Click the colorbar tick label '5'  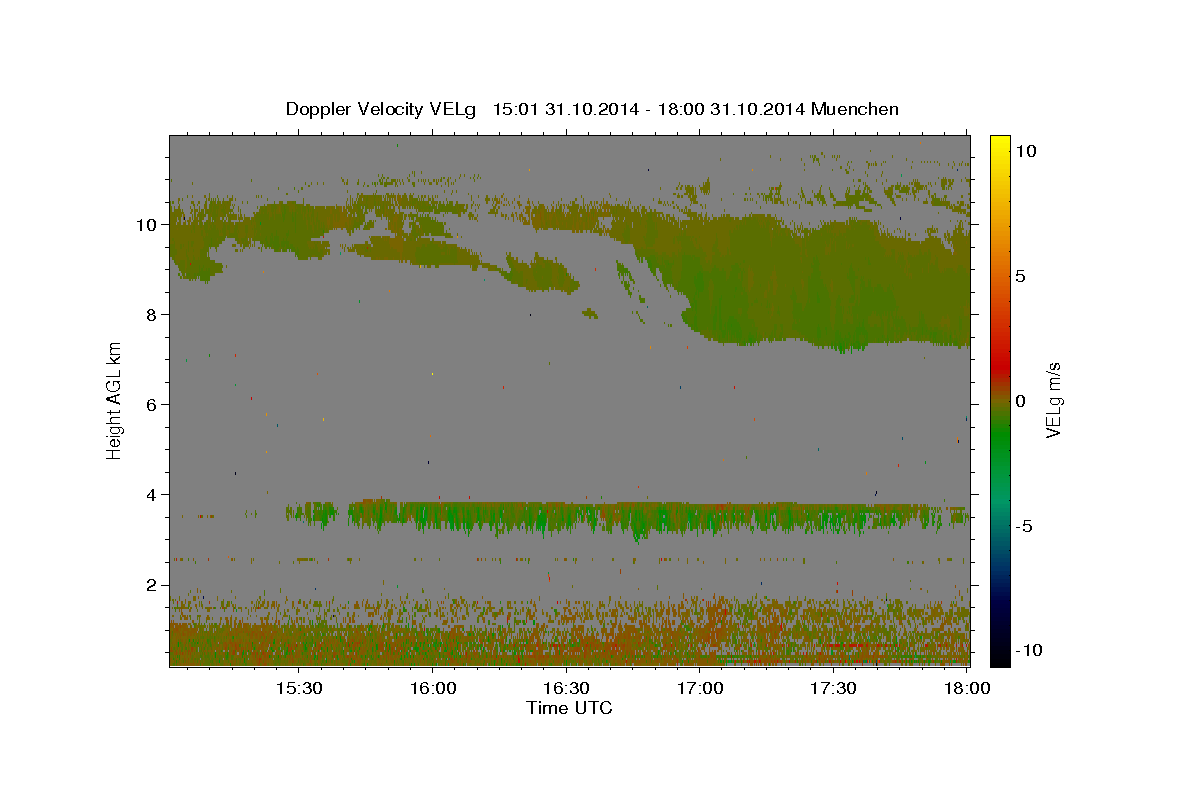[1021, 276]
